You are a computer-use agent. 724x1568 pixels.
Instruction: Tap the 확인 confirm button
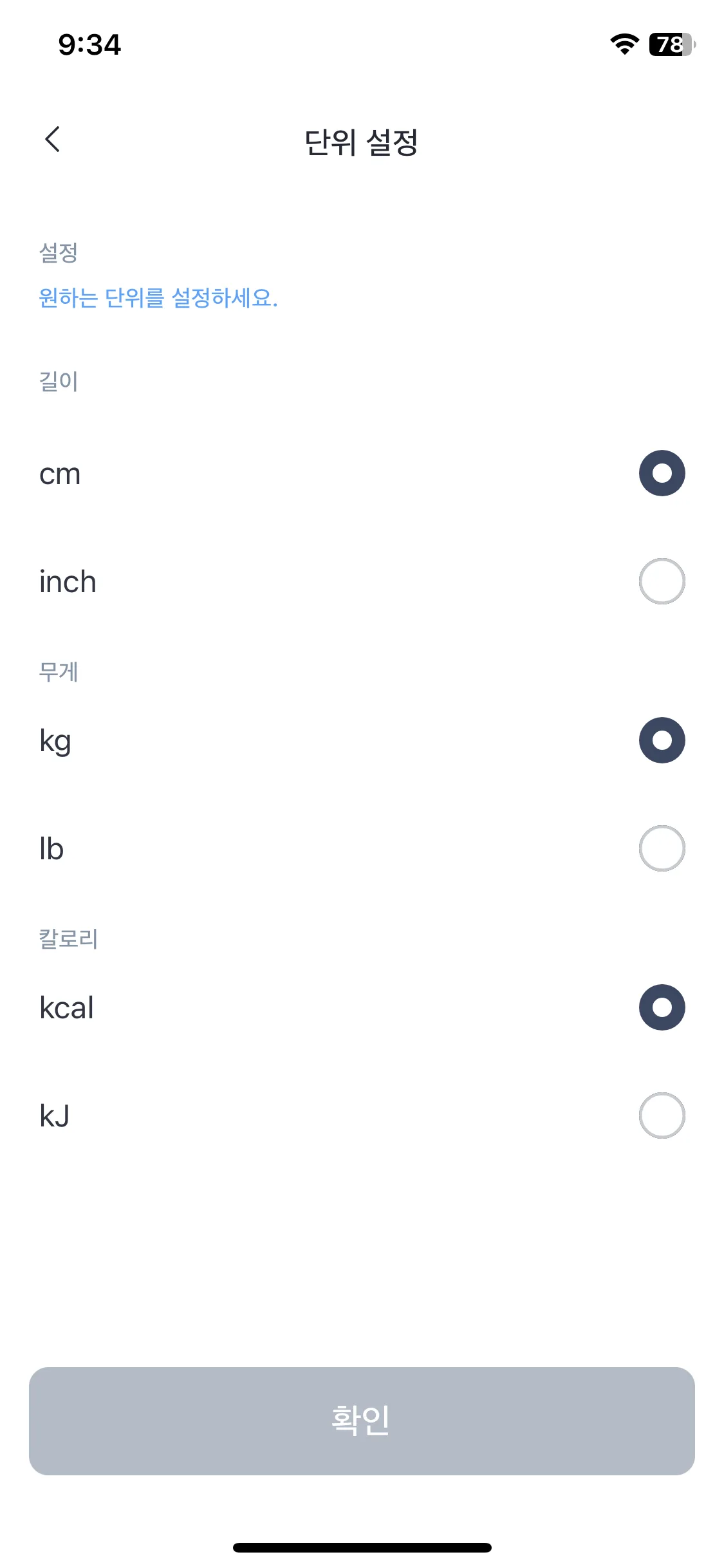[x=362, y=1421]
